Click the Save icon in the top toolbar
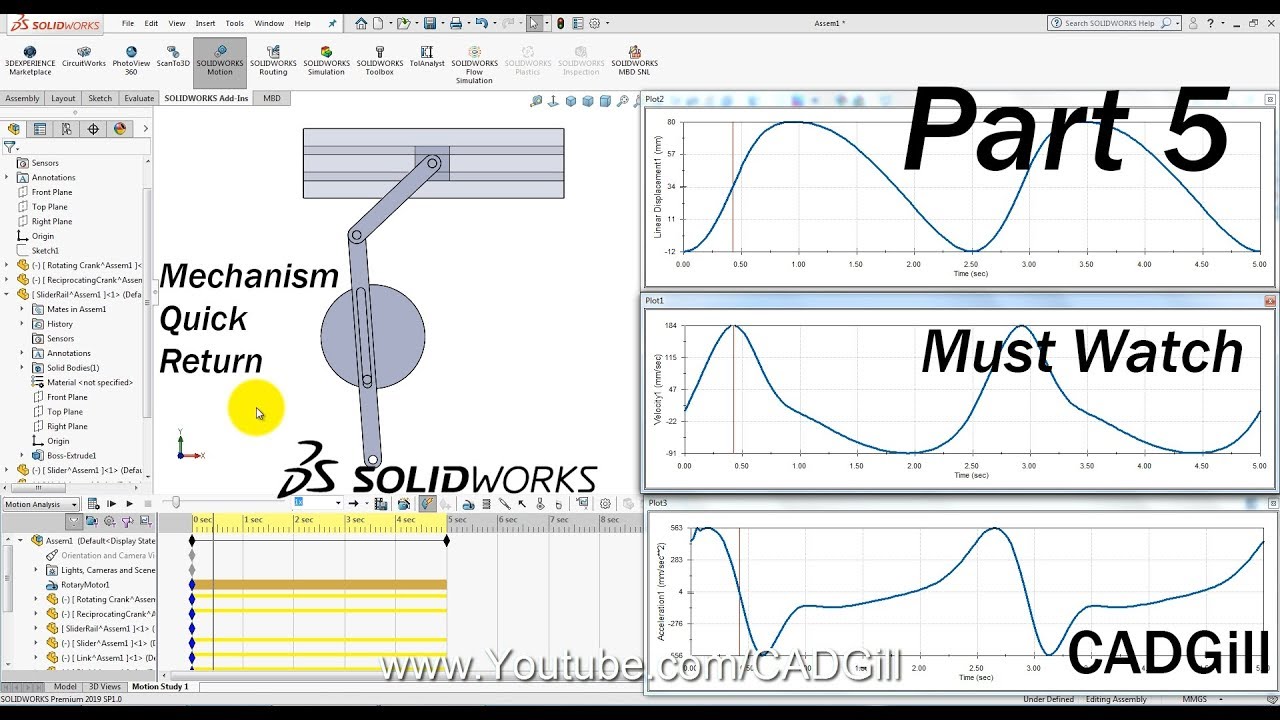This screenshot has height=720, width=1280. [x=430, y=23]
